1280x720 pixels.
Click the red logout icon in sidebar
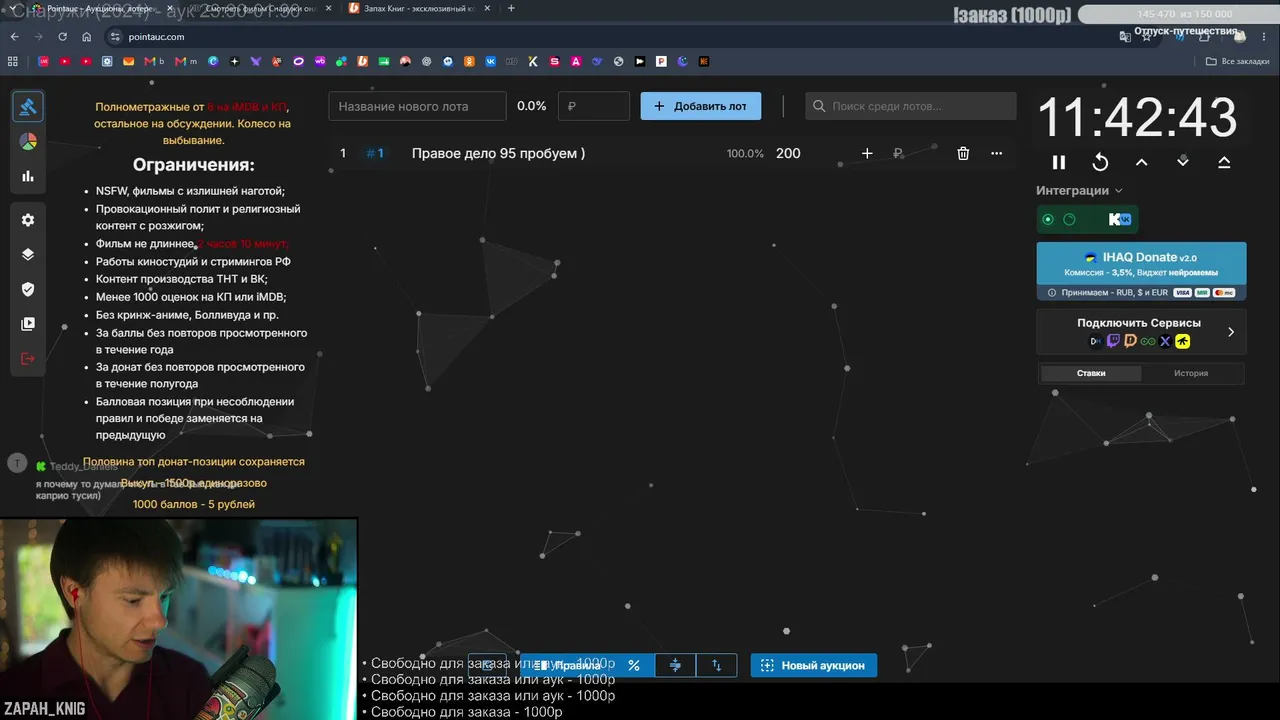(x=28, y=359)
